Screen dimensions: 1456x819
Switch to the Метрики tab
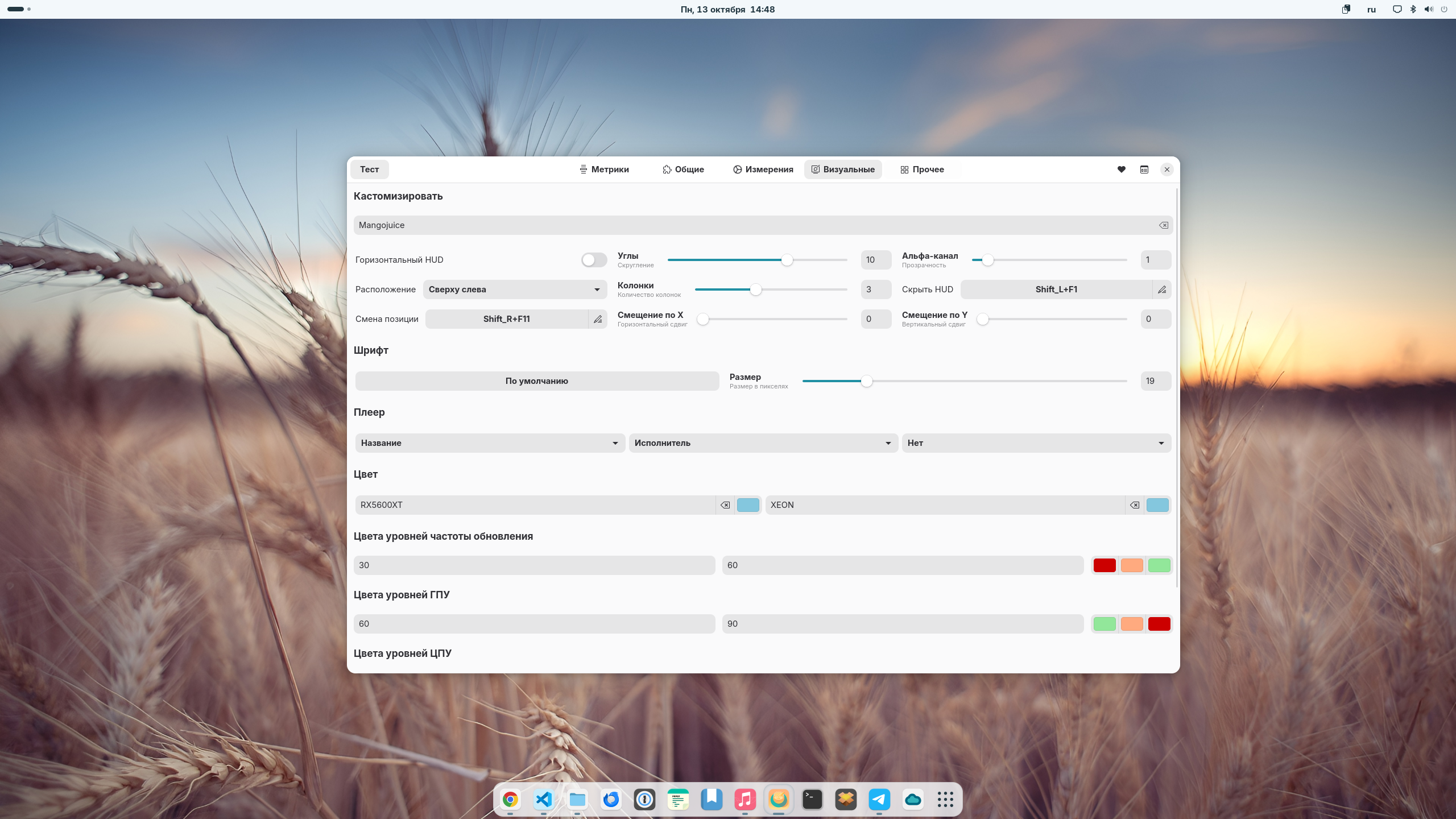tap(604, 169)
